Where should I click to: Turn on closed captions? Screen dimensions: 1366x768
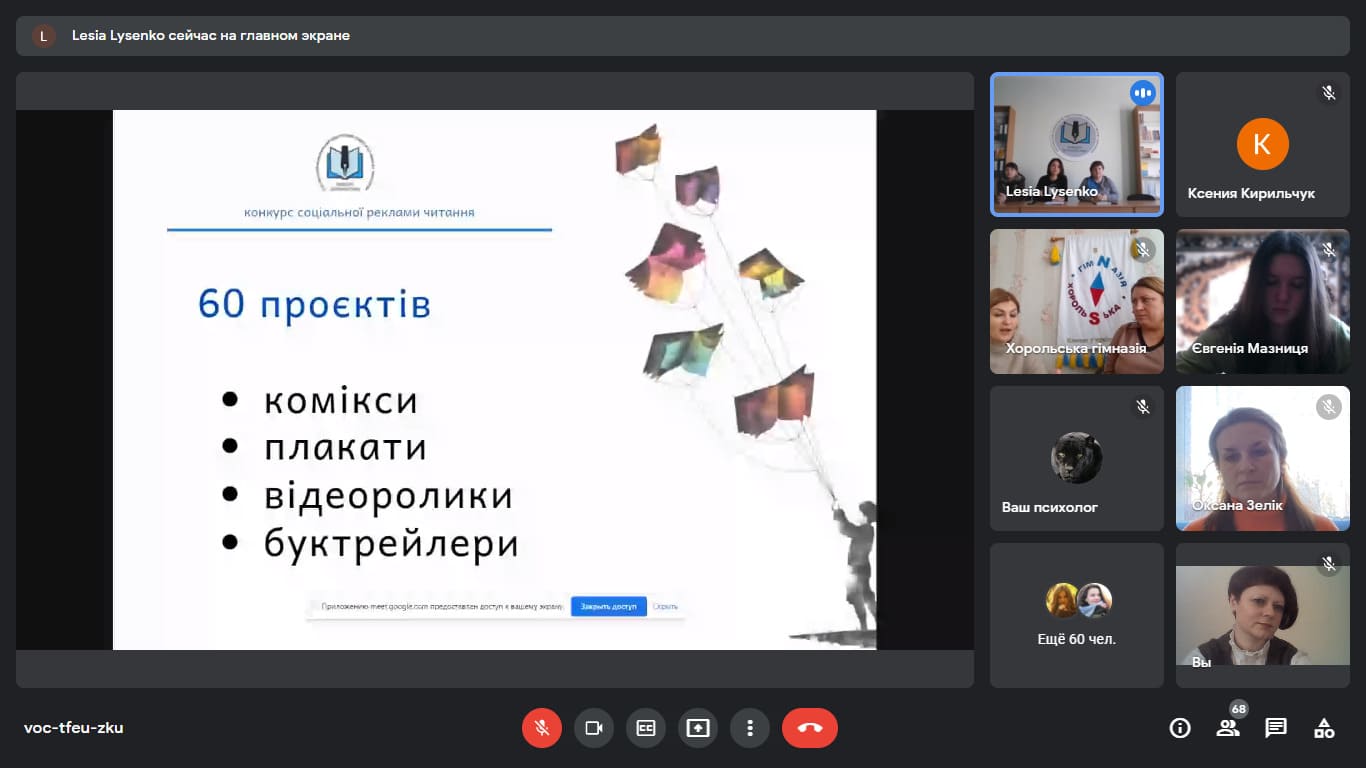pos(646,728)
